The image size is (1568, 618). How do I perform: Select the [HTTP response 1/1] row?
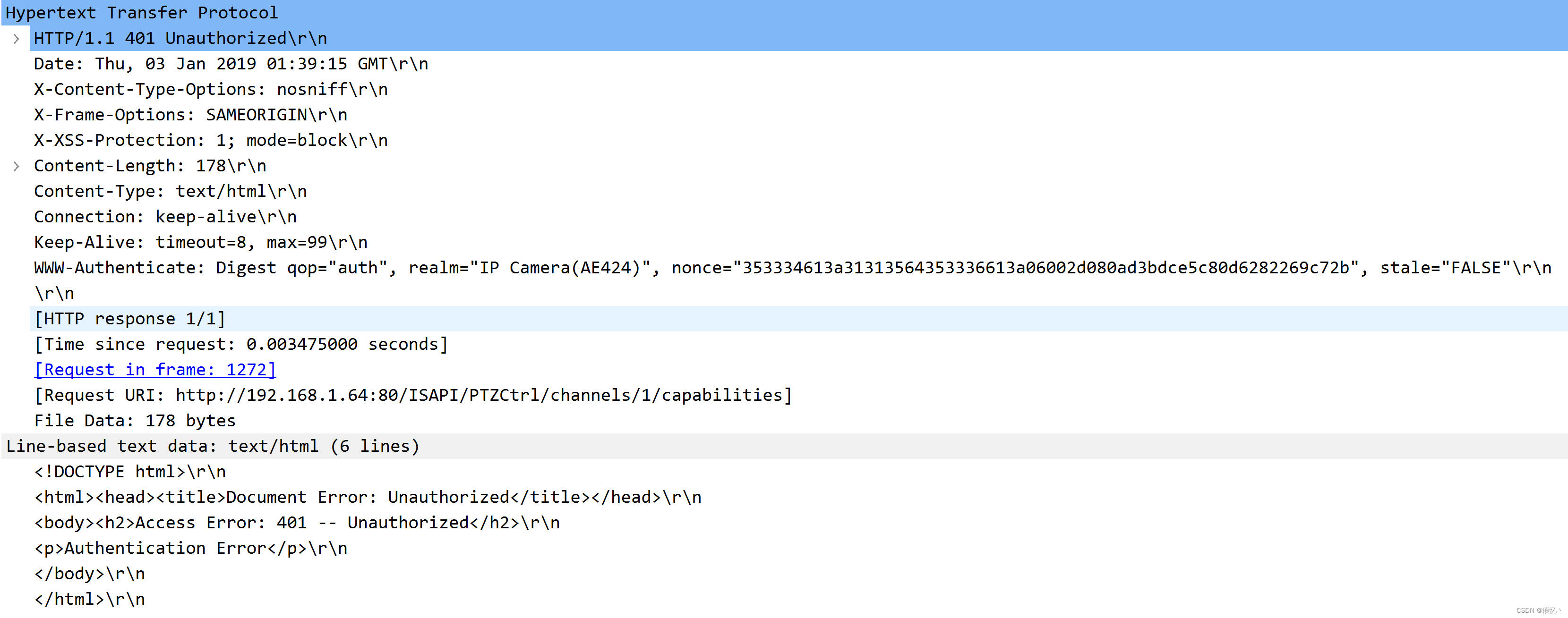click(x=129, y=318)
